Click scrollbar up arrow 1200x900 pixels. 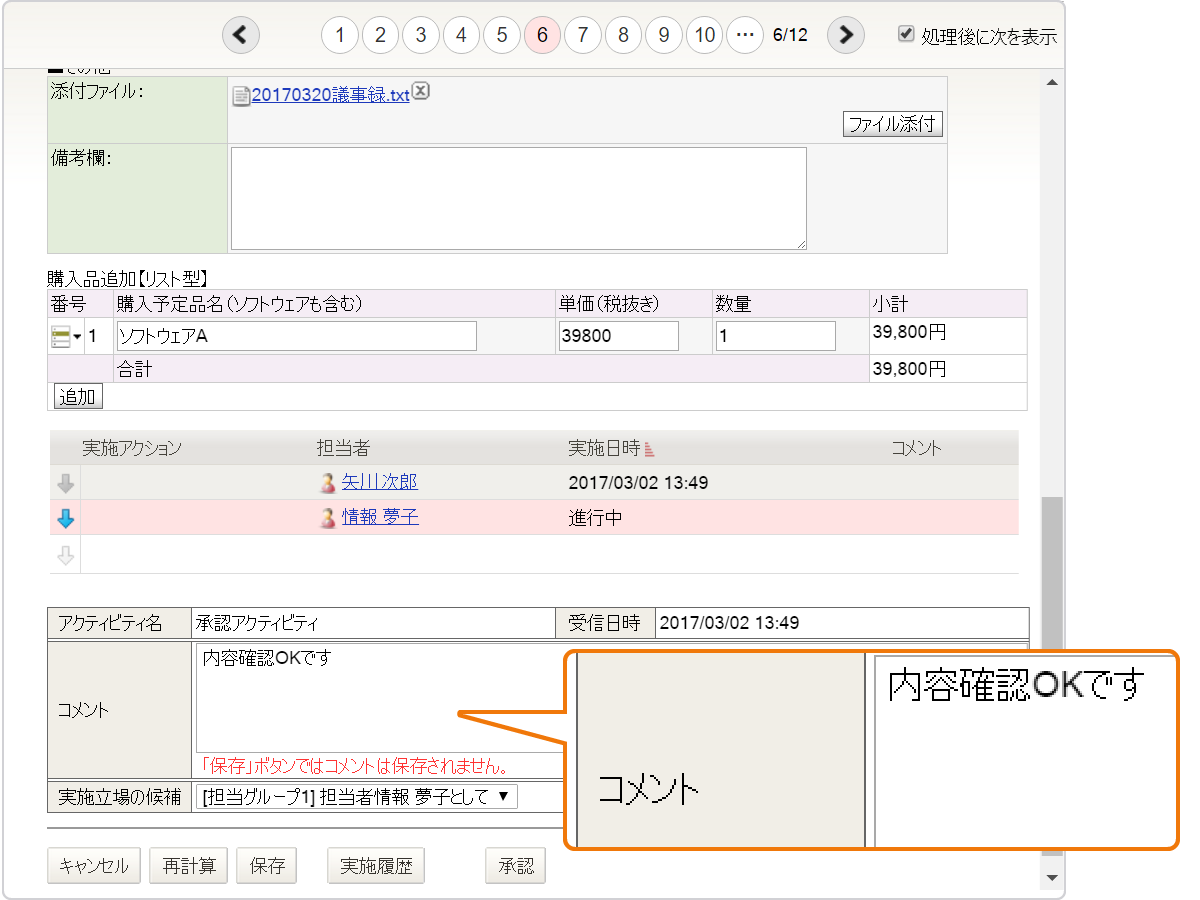(x=1051, y=83)
